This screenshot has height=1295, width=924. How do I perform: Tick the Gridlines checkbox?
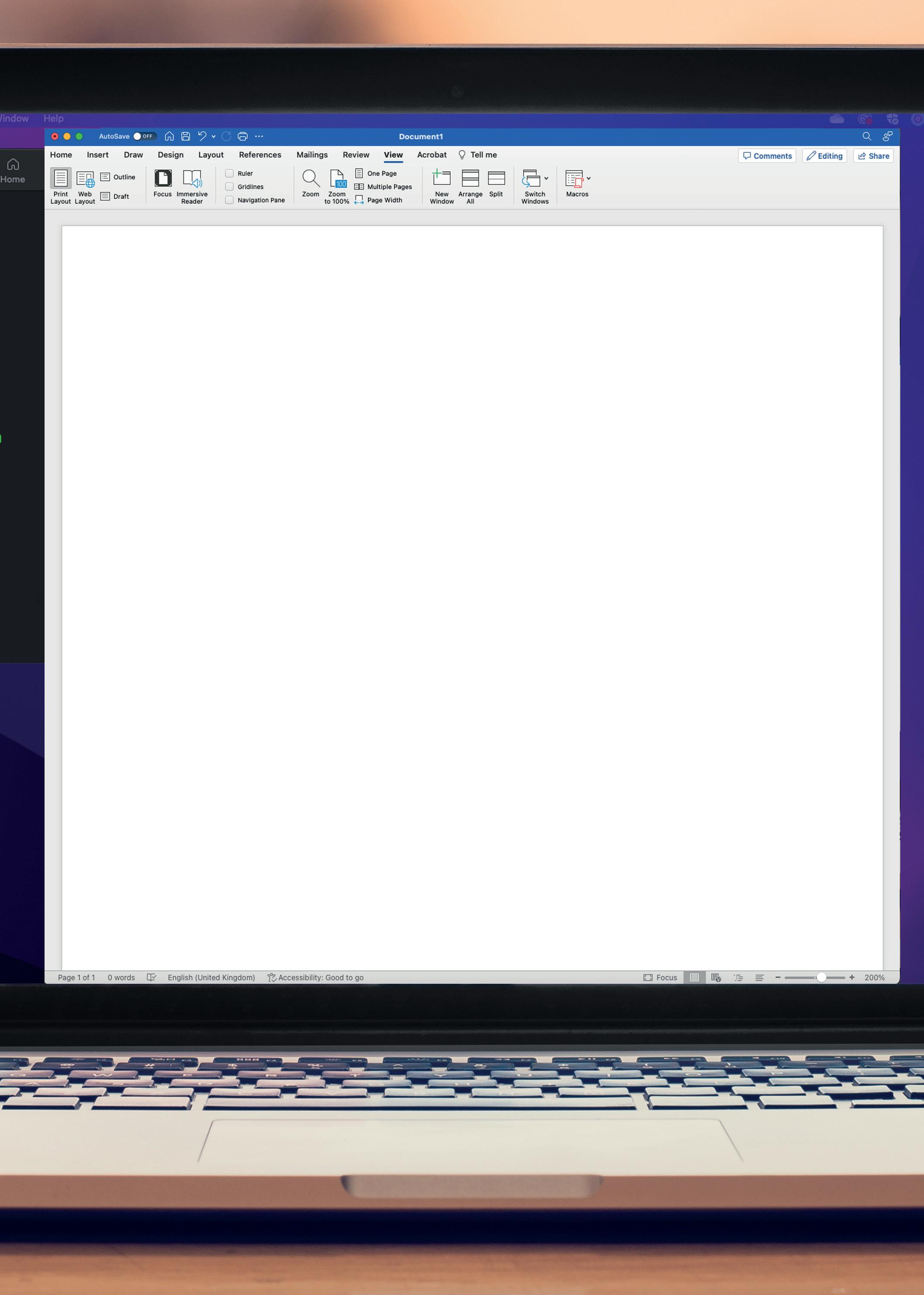(230, 186)
